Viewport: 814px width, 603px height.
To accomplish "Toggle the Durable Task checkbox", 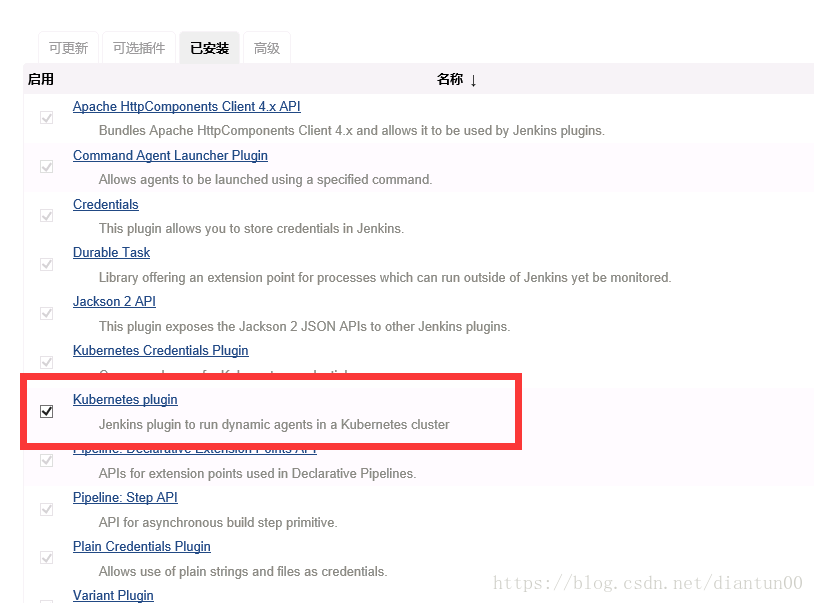I will [47, 264].
